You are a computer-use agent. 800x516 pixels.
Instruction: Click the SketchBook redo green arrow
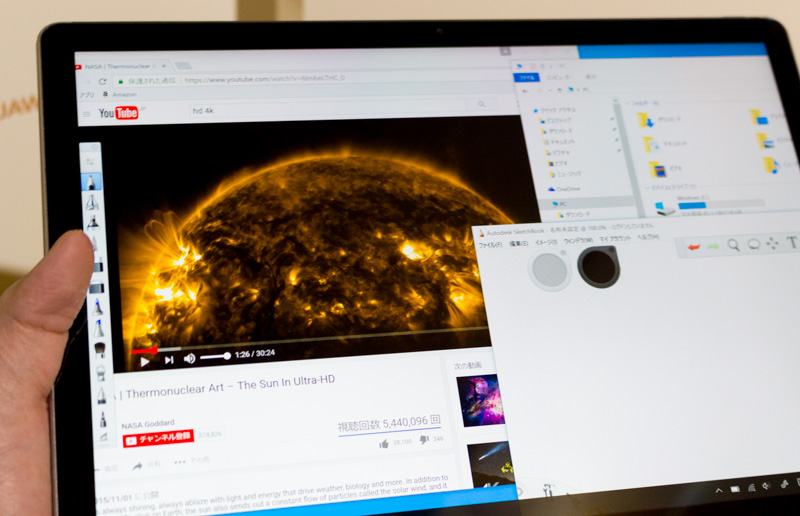pos(713,247)
